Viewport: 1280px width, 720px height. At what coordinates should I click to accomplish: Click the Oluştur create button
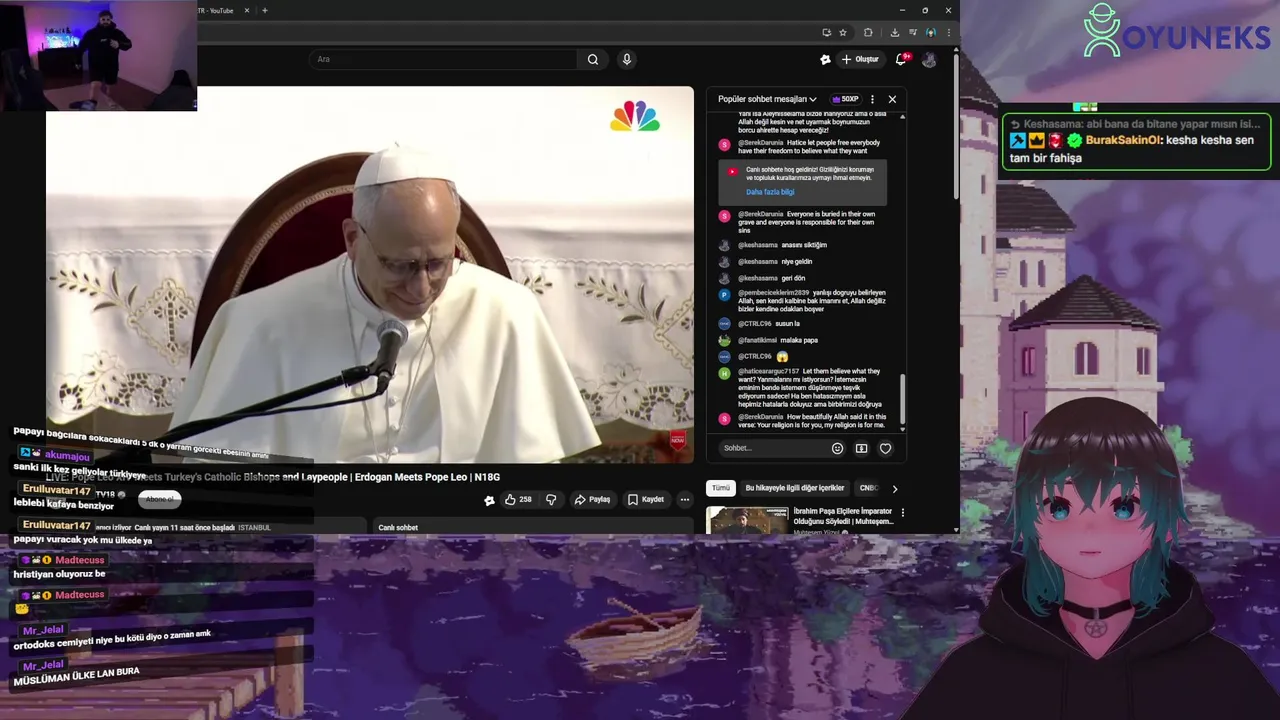[x=860, y=59]
